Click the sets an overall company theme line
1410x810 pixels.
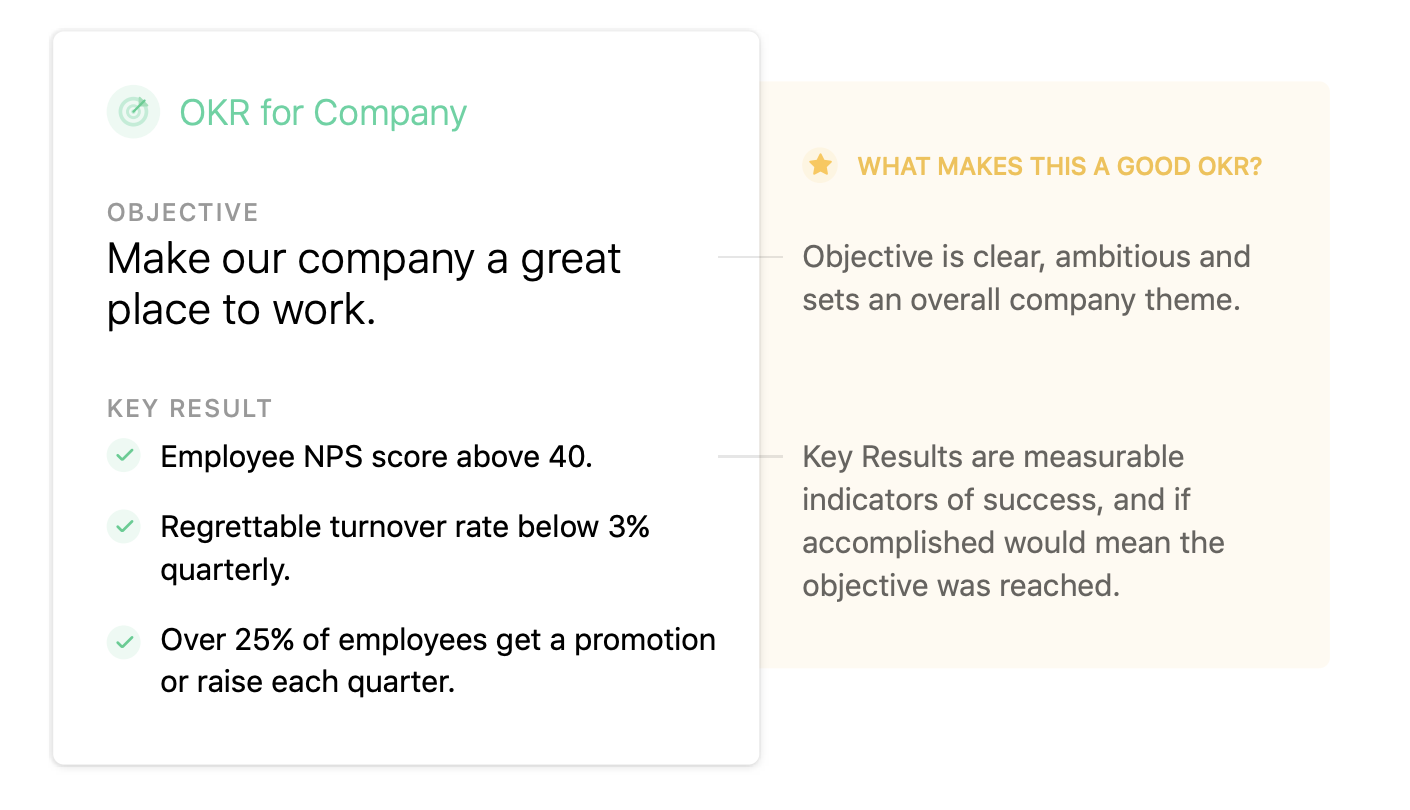tap(1021, 300)
